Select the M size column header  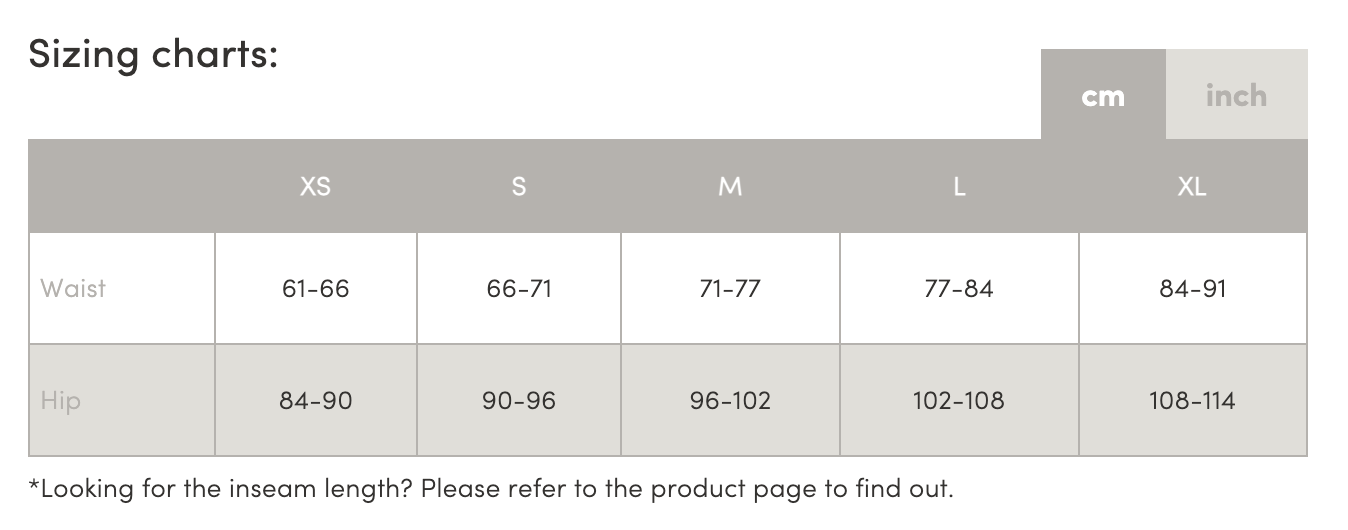pos(730,186)
